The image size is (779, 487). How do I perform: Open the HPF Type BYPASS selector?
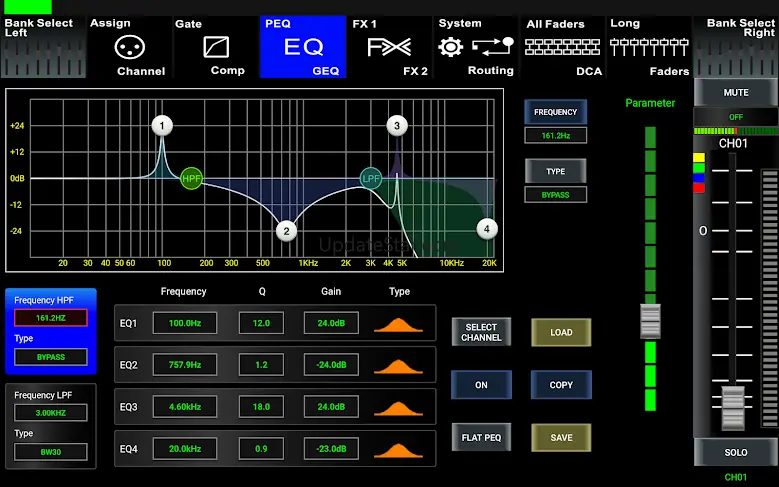pyautogui.click(x=51, y=357)
